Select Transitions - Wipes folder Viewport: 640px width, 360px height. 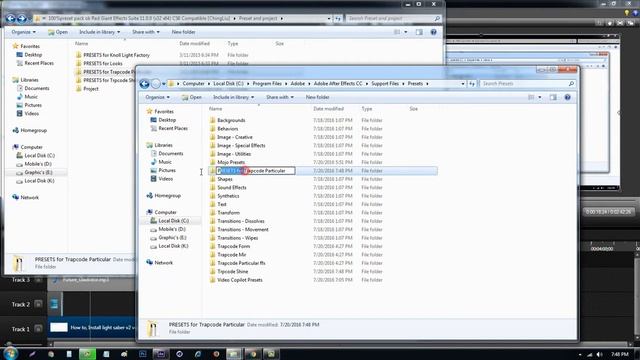pos(238,238)
